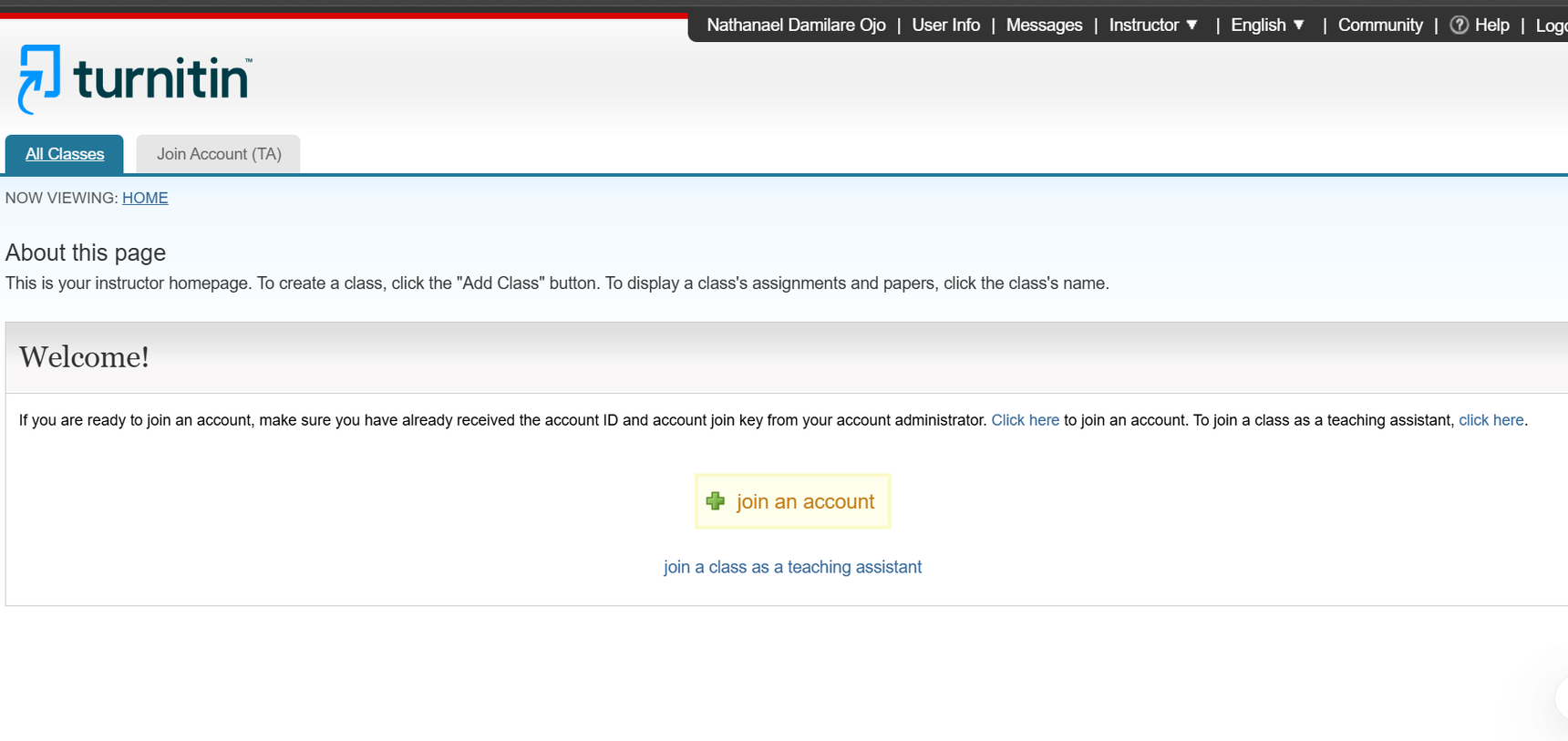Screen dimensions: 1568x741
Task: Click the join an account button label
Action: coord(806,501)
